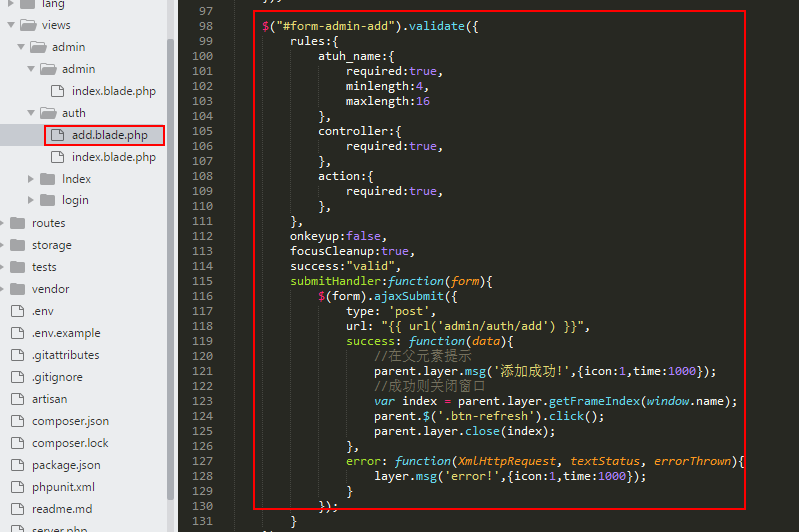Click the composer.json file icon
Viewport: 799px width, 532px height.
17,421
